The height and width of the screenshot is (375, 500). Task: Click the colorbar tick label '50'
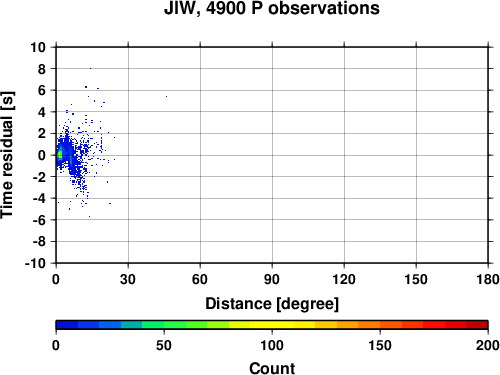click(x=164, y=345)
